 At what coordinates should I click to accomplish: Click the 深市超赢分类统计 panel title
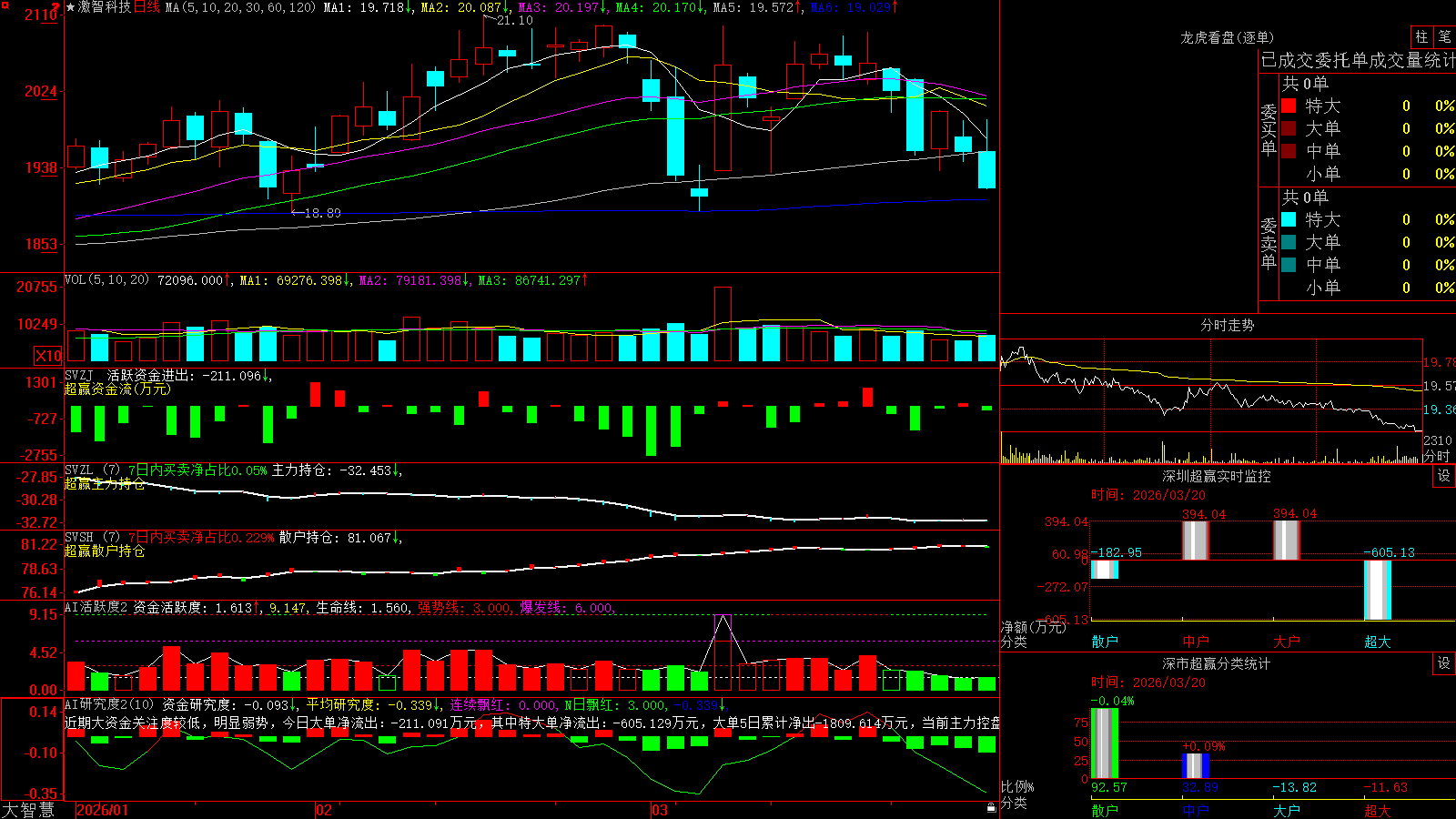tap(1217, 663)
